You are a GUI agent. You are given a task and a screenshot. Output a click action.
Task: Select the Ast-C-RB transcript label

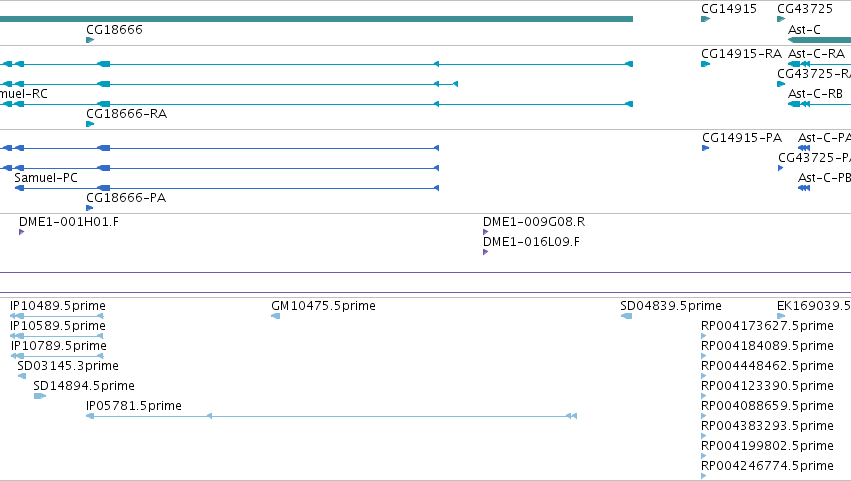tap(815, 93)
